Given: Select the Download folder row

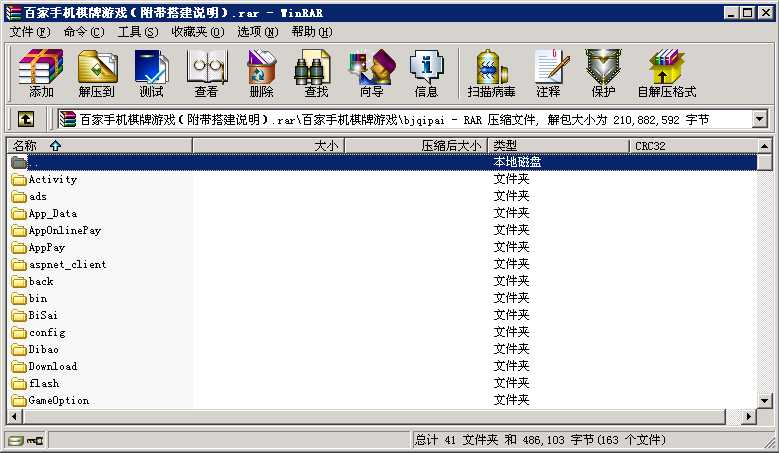Looking at the screenshot, I should [x=382, y=366].
